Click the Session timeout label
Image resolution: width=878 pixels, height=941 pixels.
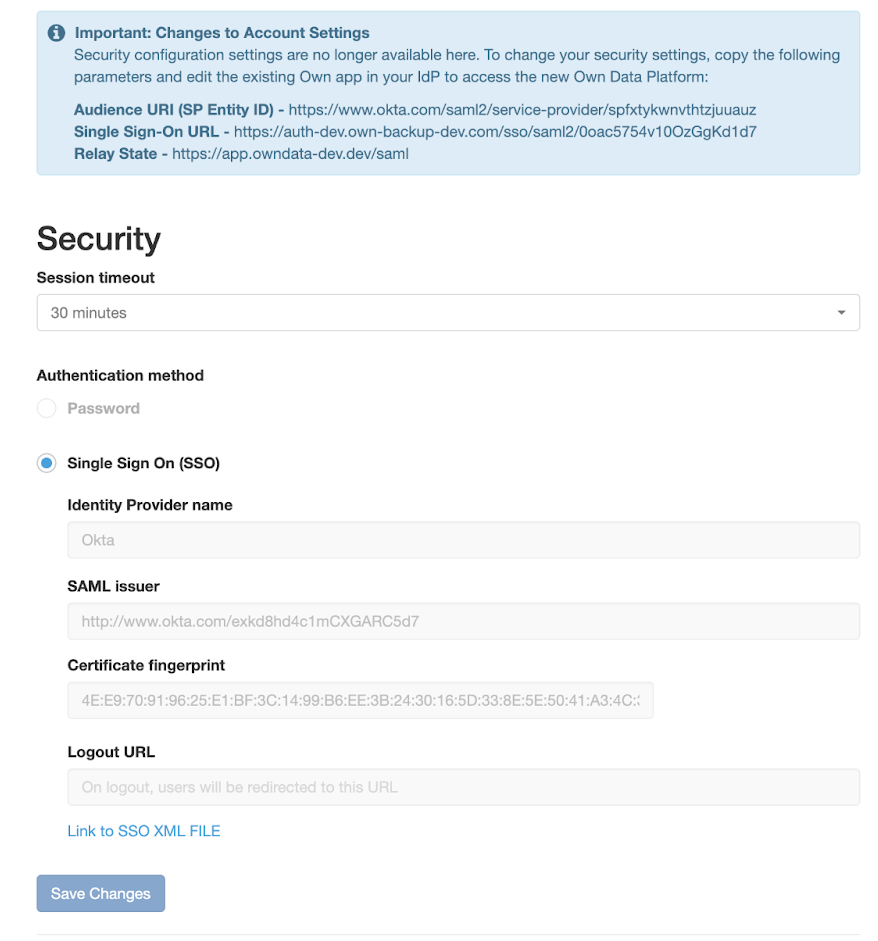pos(94,278)
